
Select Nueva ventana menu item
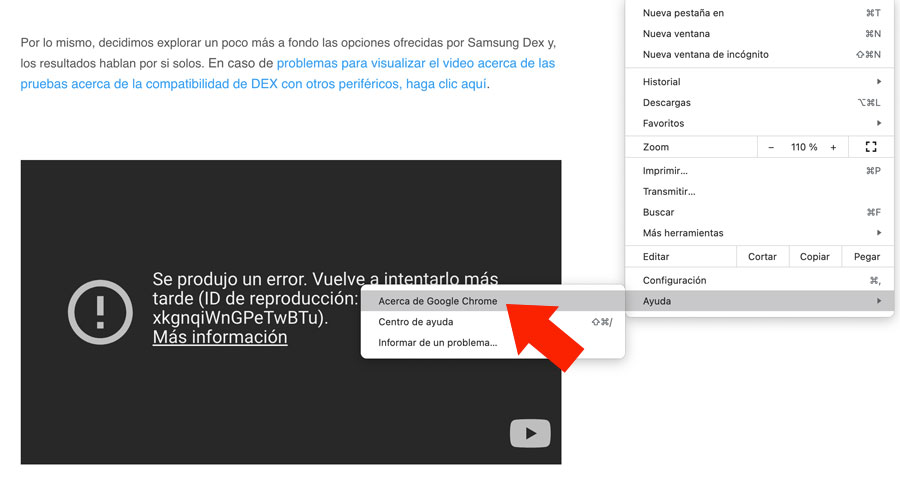click(x=759, y=33)
